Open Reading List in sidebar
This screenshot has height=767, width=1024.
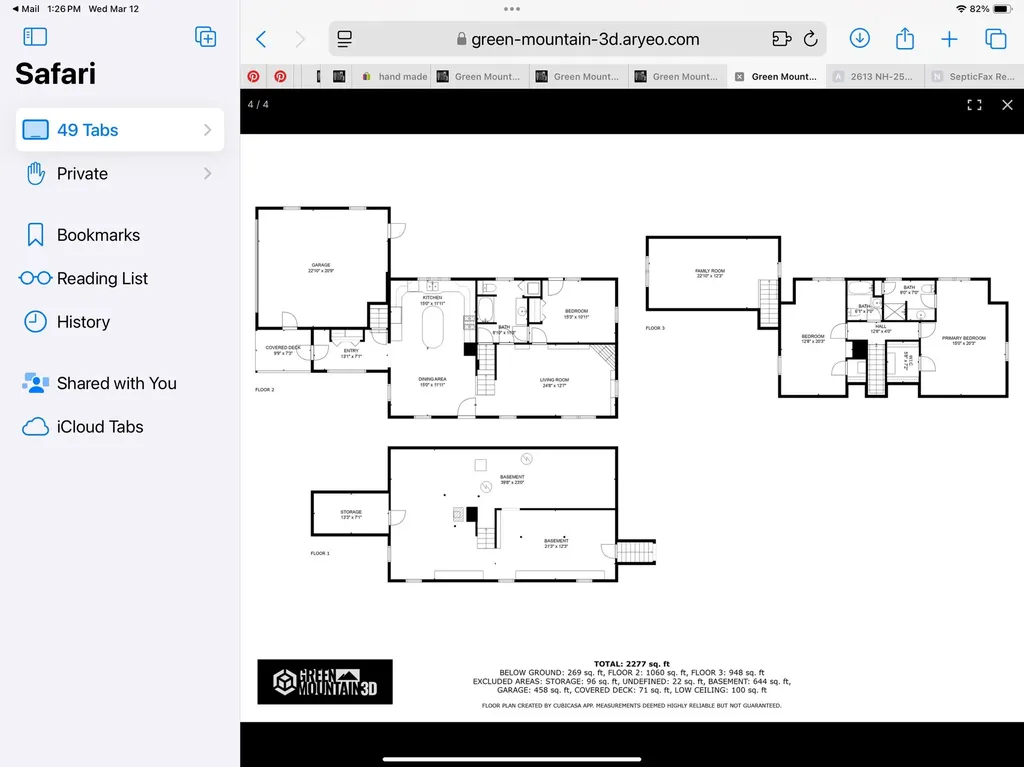[102, 278]
